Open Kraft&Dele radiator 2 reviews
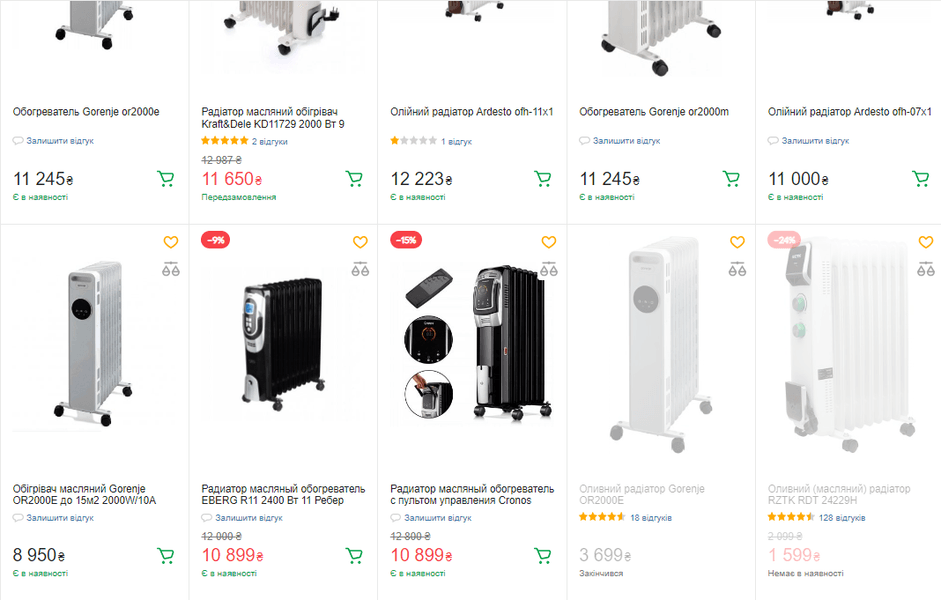The width and height of the screenshot is (941, 600). [x=269, y=142]
